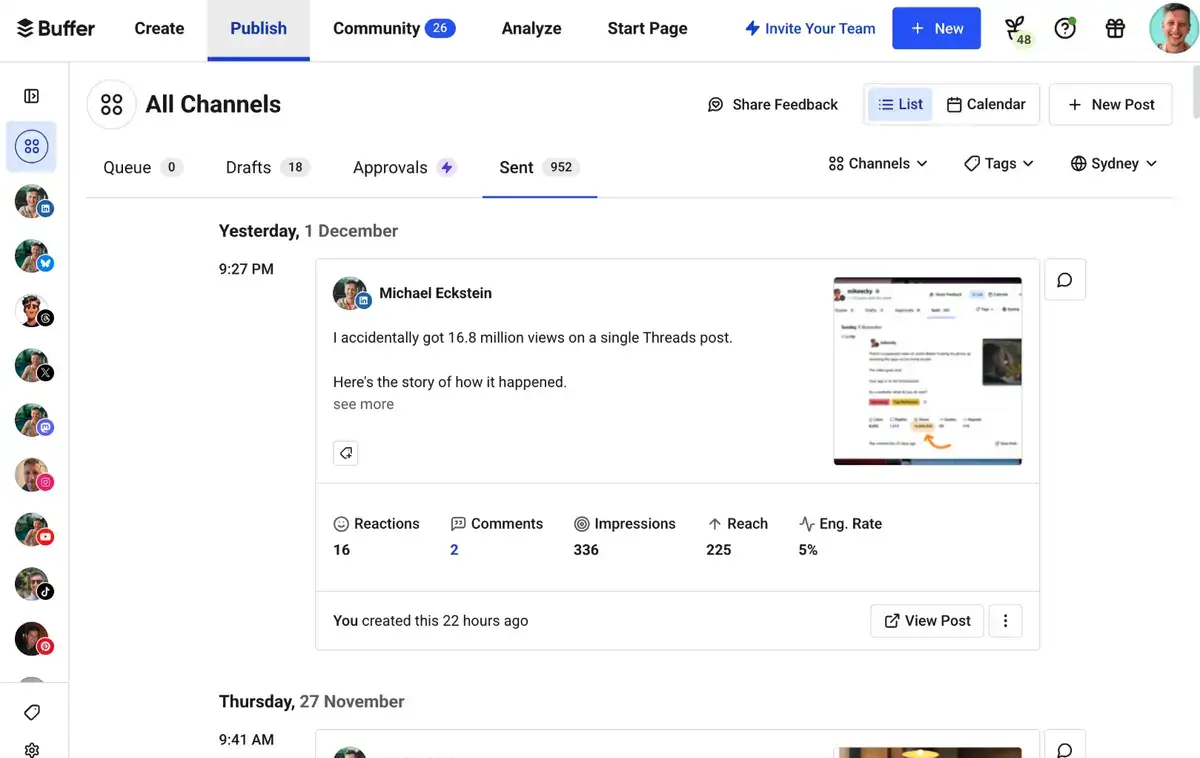The height and width of the screenshot is (758, 1200).
Task: Open the post image thumbnail
Action: (927, 371)
